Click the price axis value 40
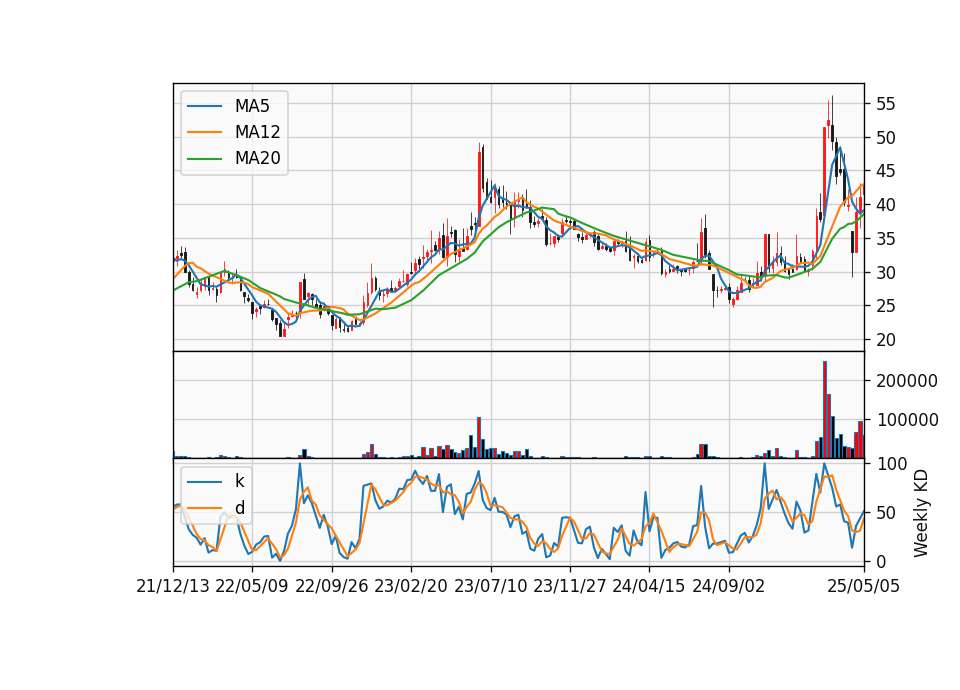Screen dimensions: 960x690 click(885, 205)
